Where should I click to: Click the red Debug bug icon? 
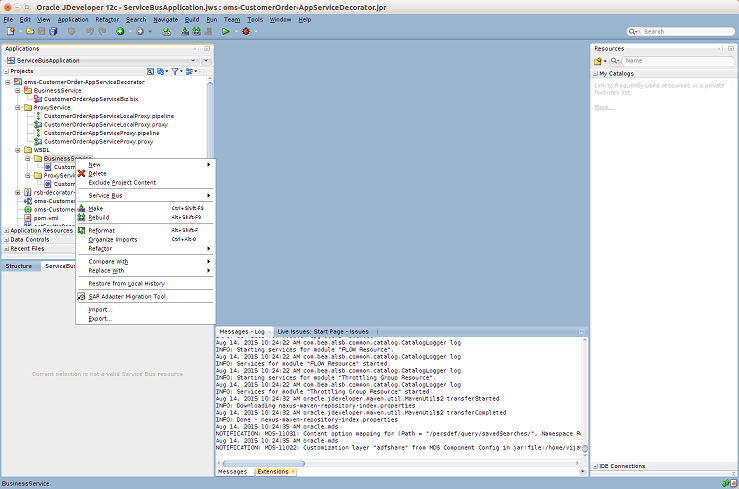[244, 31]
